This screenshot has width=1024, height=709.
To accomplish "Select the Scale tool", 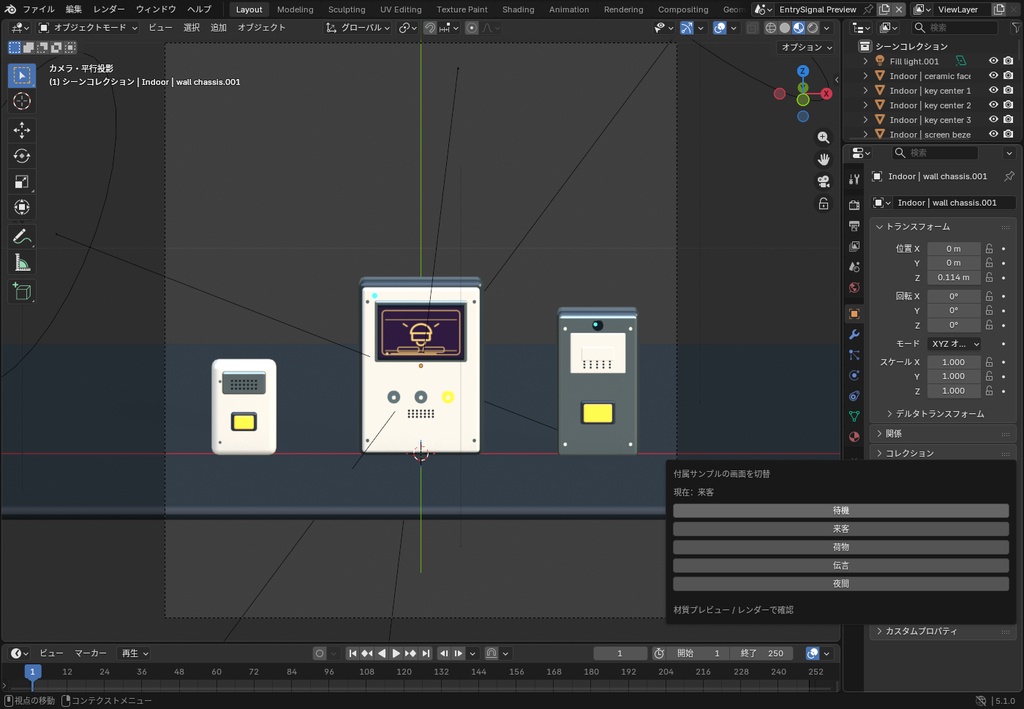I will [x=22, y=181].
